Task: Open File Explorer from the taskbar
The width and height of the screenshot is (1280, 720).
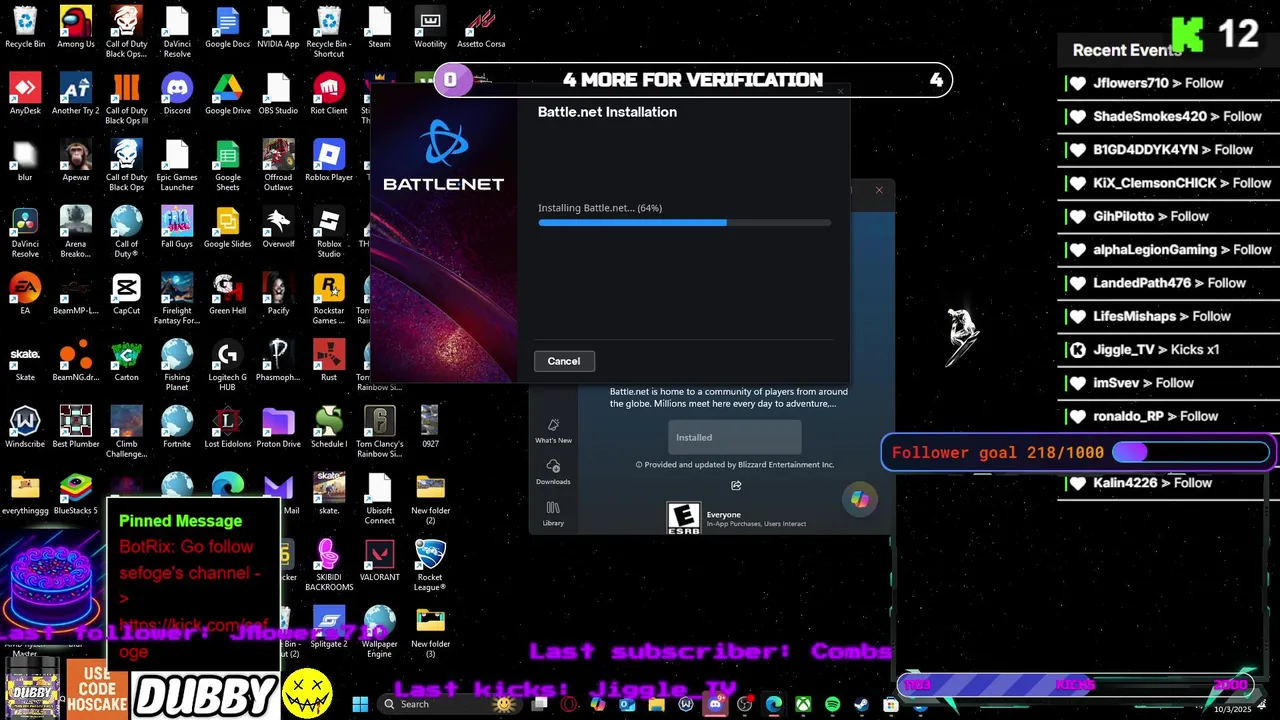Action: (656, 704)
